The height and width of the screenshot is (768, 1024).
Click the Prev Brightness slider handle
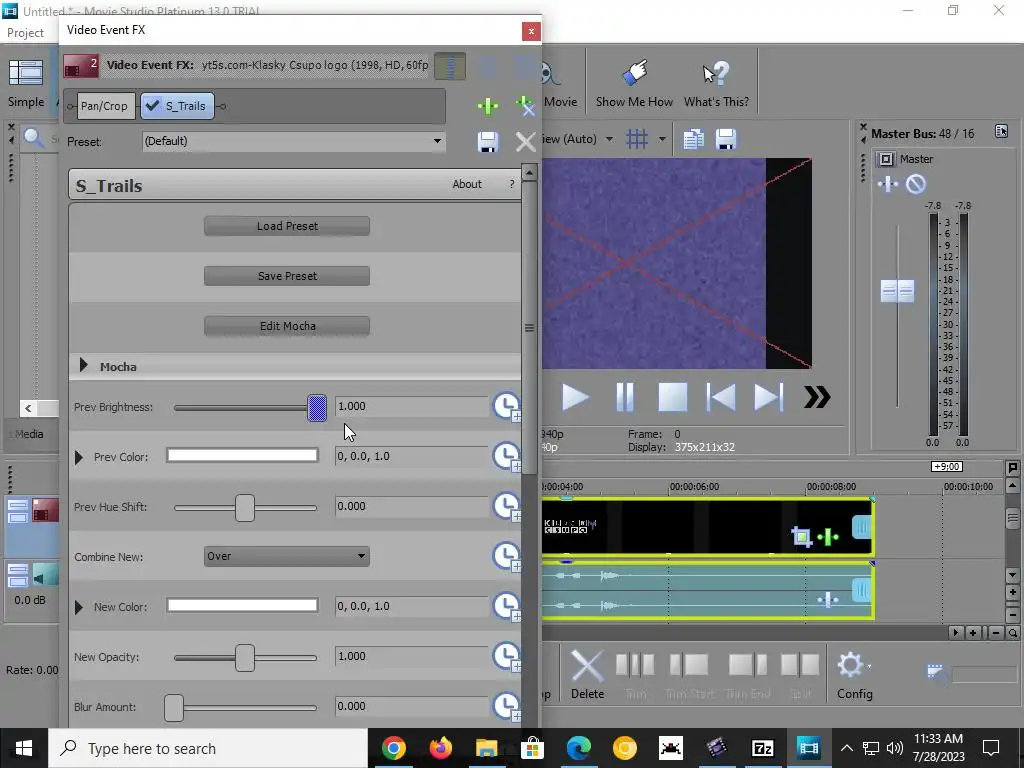pyautogui.click(x=317, y=408)
